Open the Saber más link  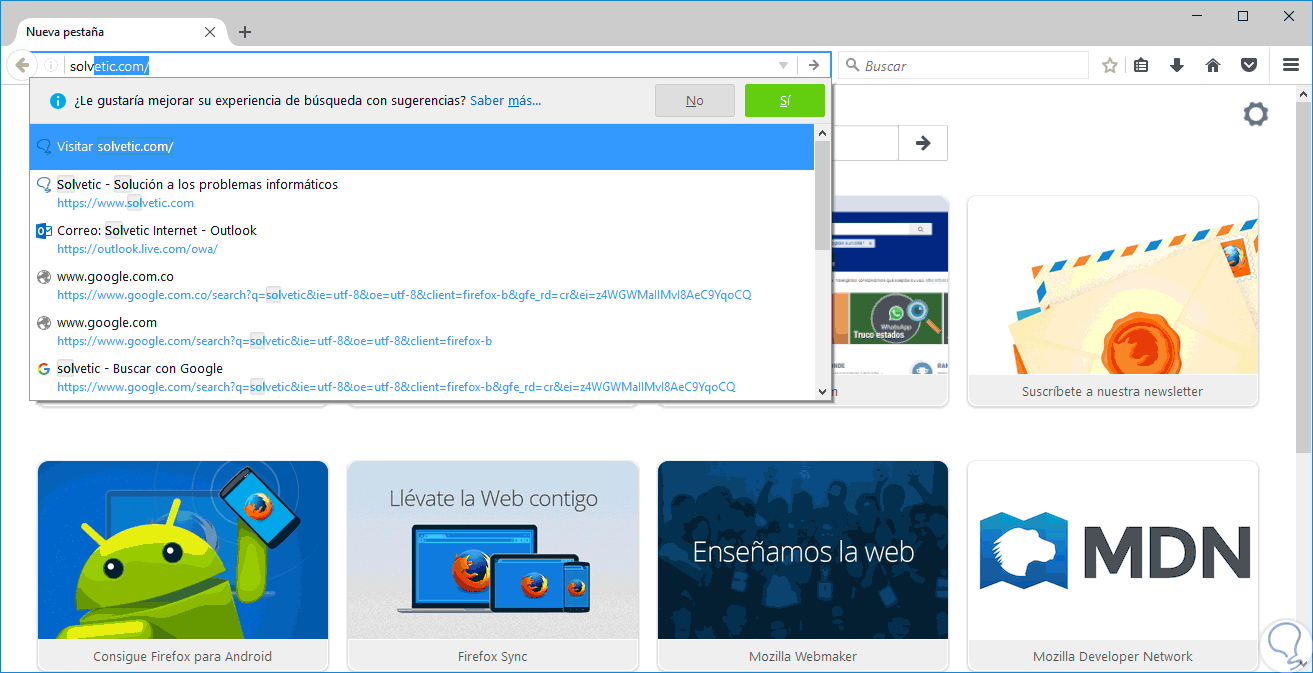pyautogui.click(x=505, y=101)
